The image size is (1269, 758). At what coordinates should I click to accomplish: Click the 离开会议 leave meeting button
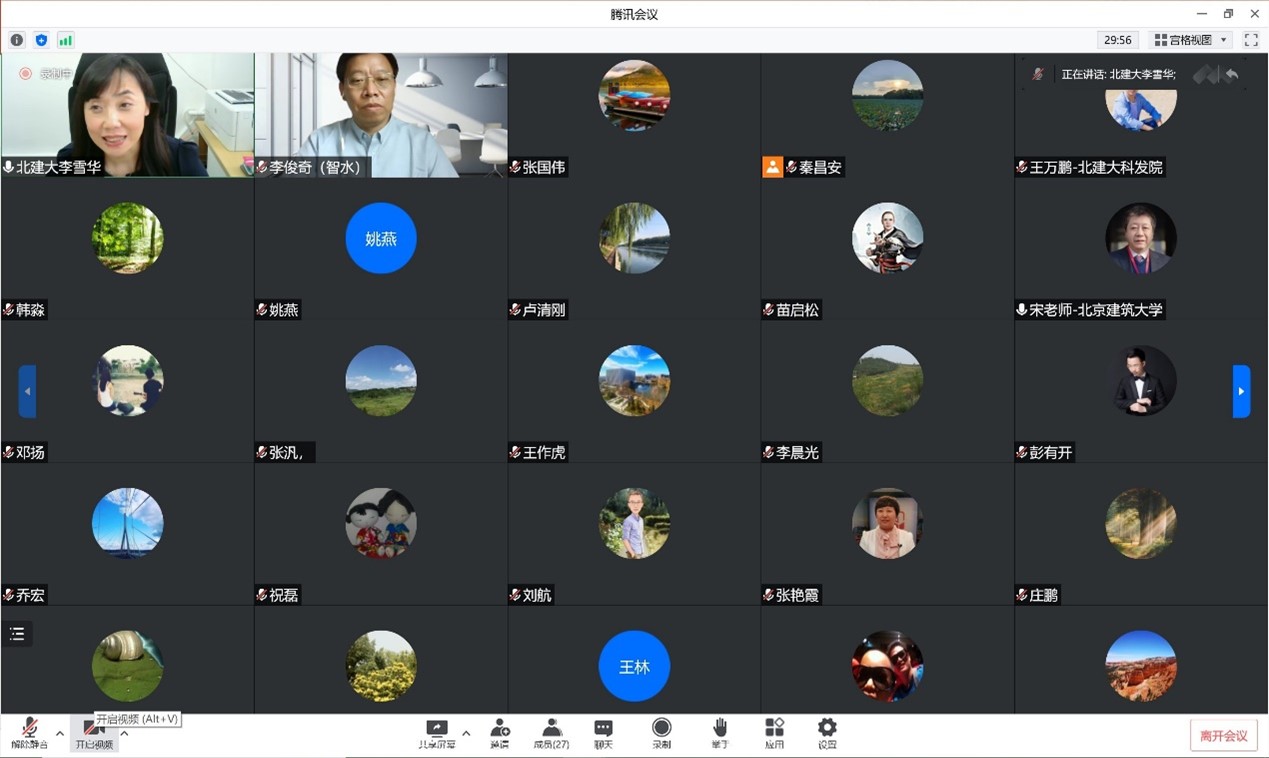click(x=1223, y=736)
